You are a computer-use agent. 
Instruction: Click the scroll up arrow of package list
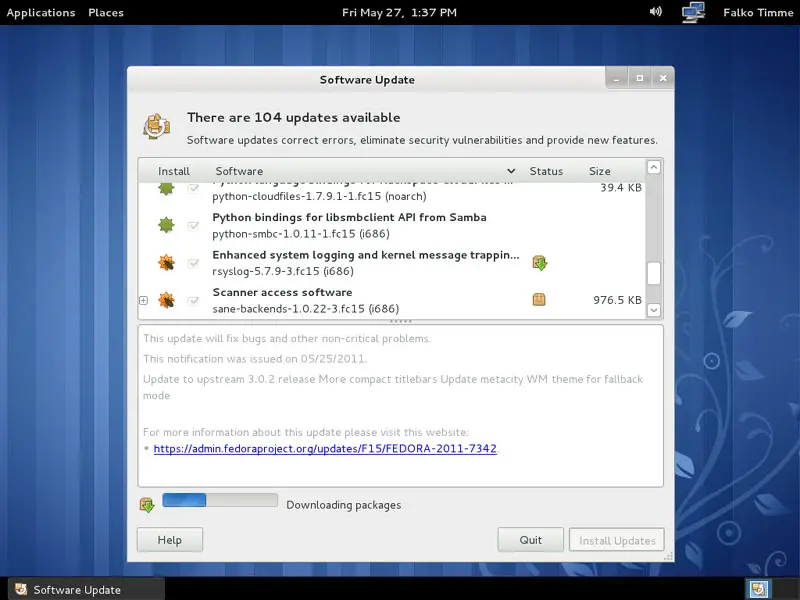654,167
